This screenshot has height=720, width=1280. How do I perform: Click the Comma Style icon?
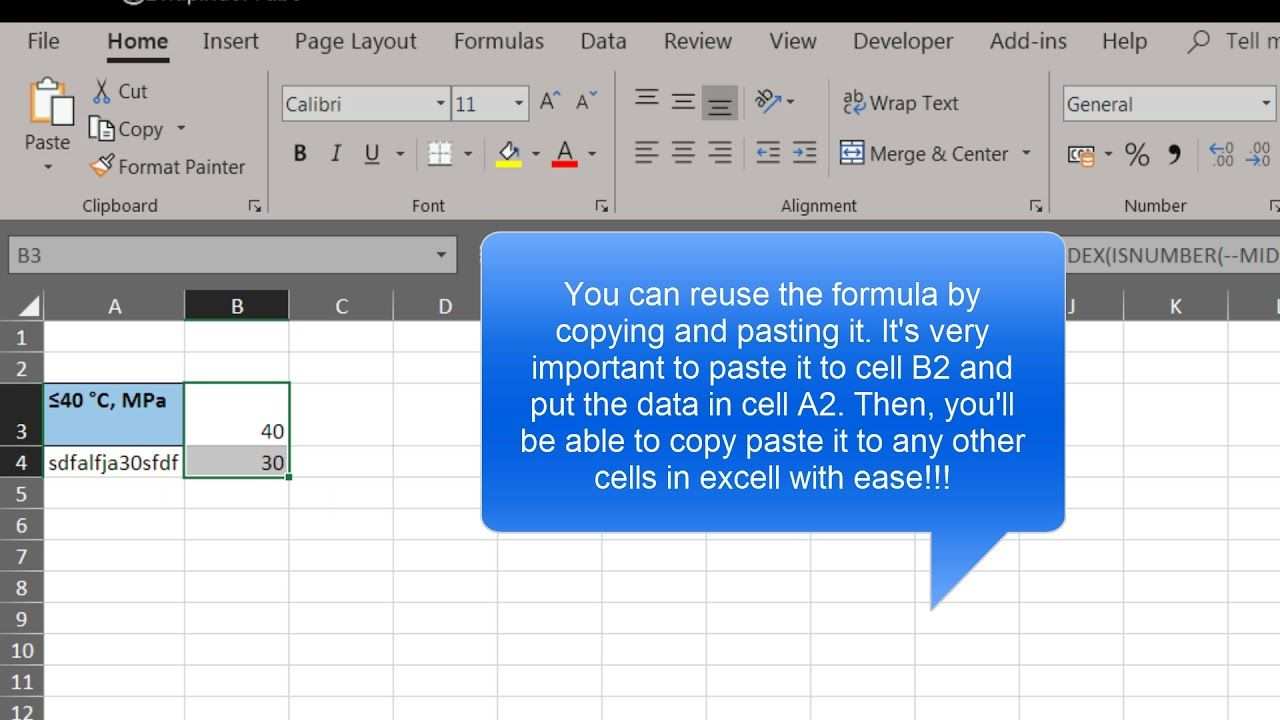(x=1175, y=154)
